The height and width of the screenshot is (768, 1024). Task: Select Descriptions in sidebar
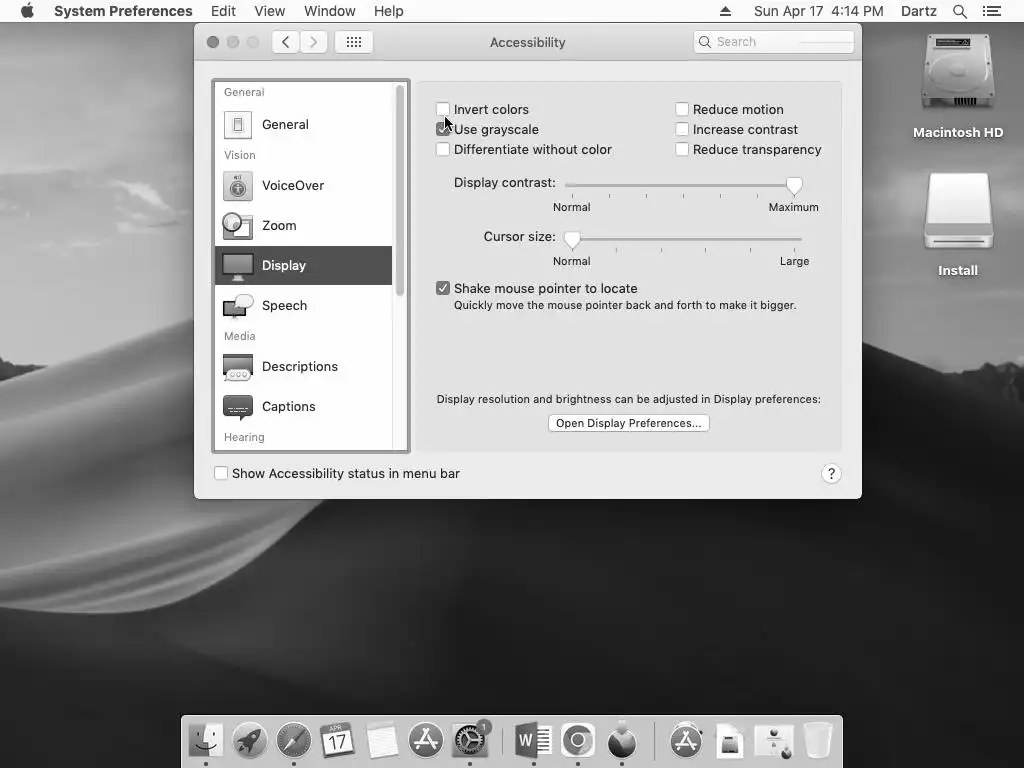304,366
